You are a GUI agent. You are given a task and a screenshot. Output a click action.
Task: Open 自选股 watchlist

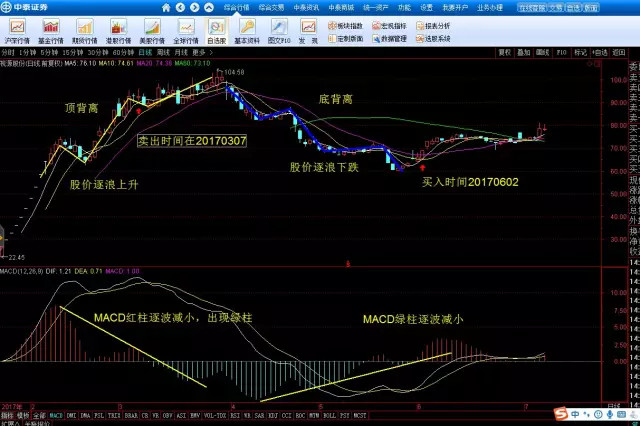tap(216, 31)
